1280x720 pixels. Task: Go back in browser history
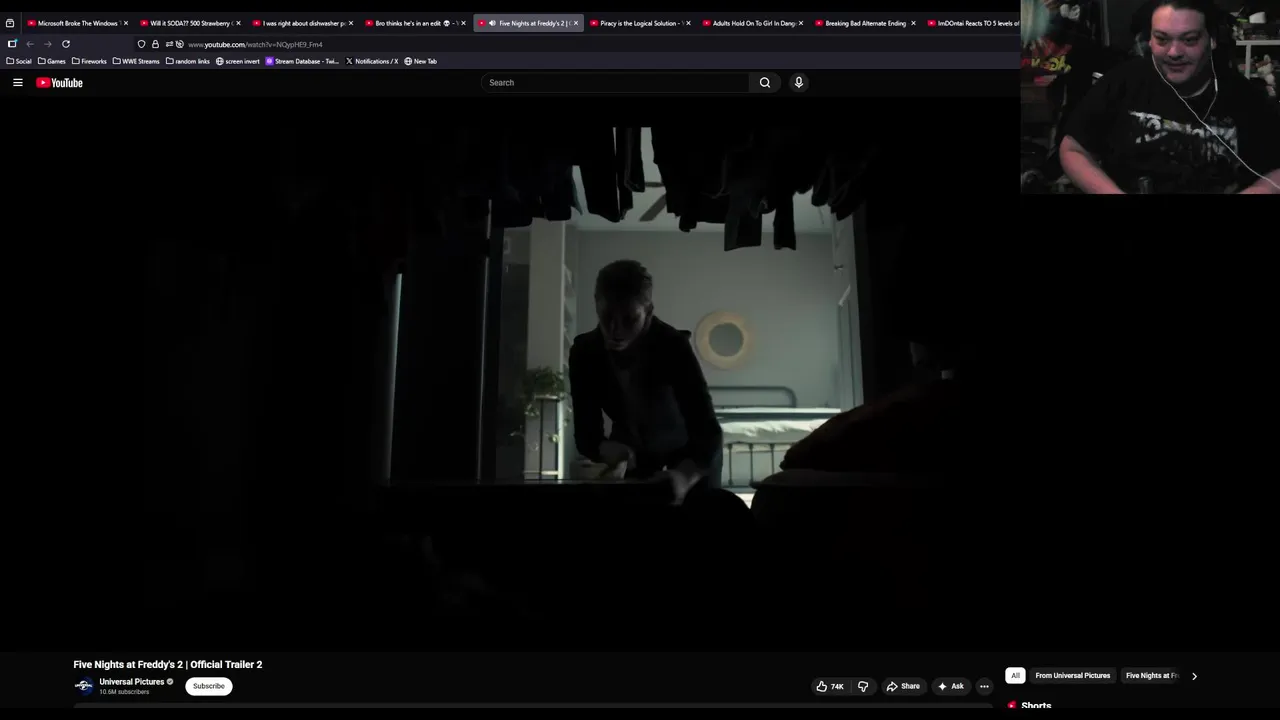click(30, 44)
